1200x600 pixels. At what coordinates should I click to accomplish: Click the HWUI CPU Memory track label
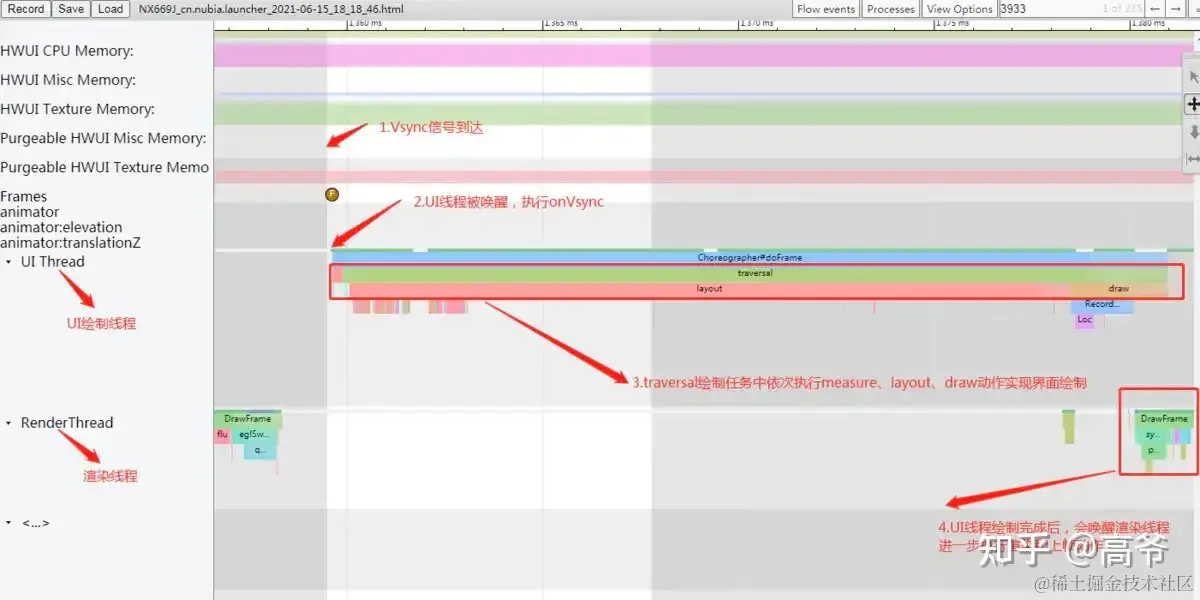(x=67, y=51)
